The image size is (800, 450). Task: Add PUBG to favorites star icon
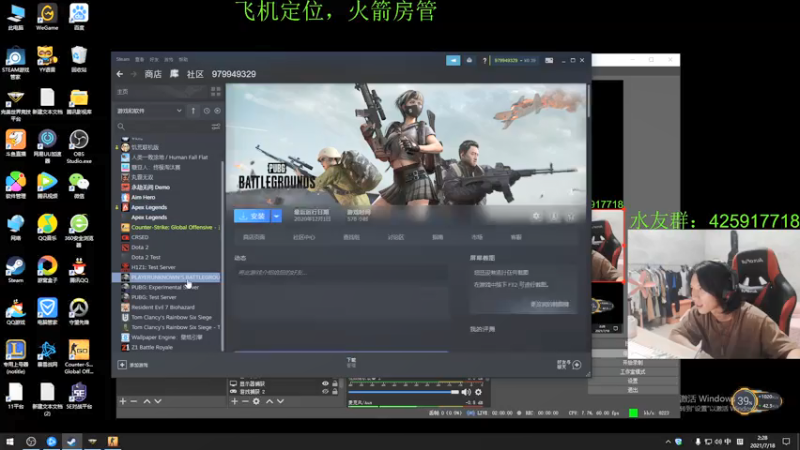coord(571,216)
